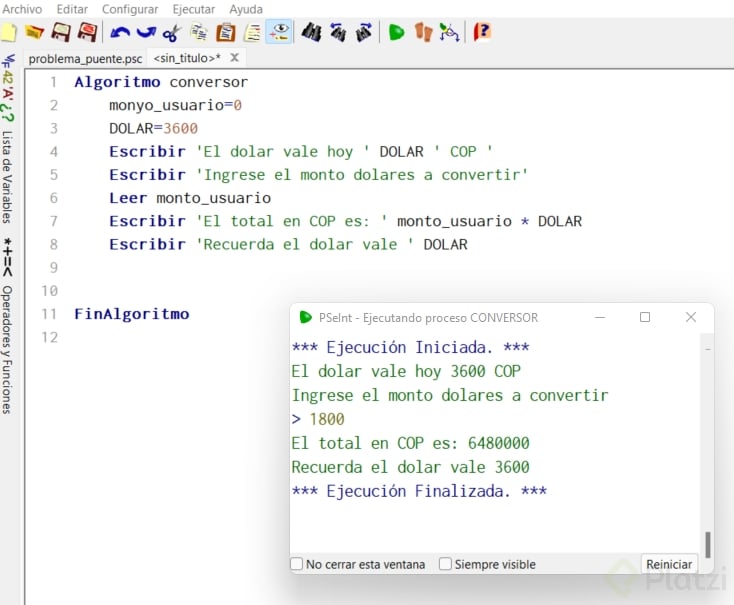Select the <sin_titulo>* tab
The height and width of the screenshot is (605, 734).
187,58
